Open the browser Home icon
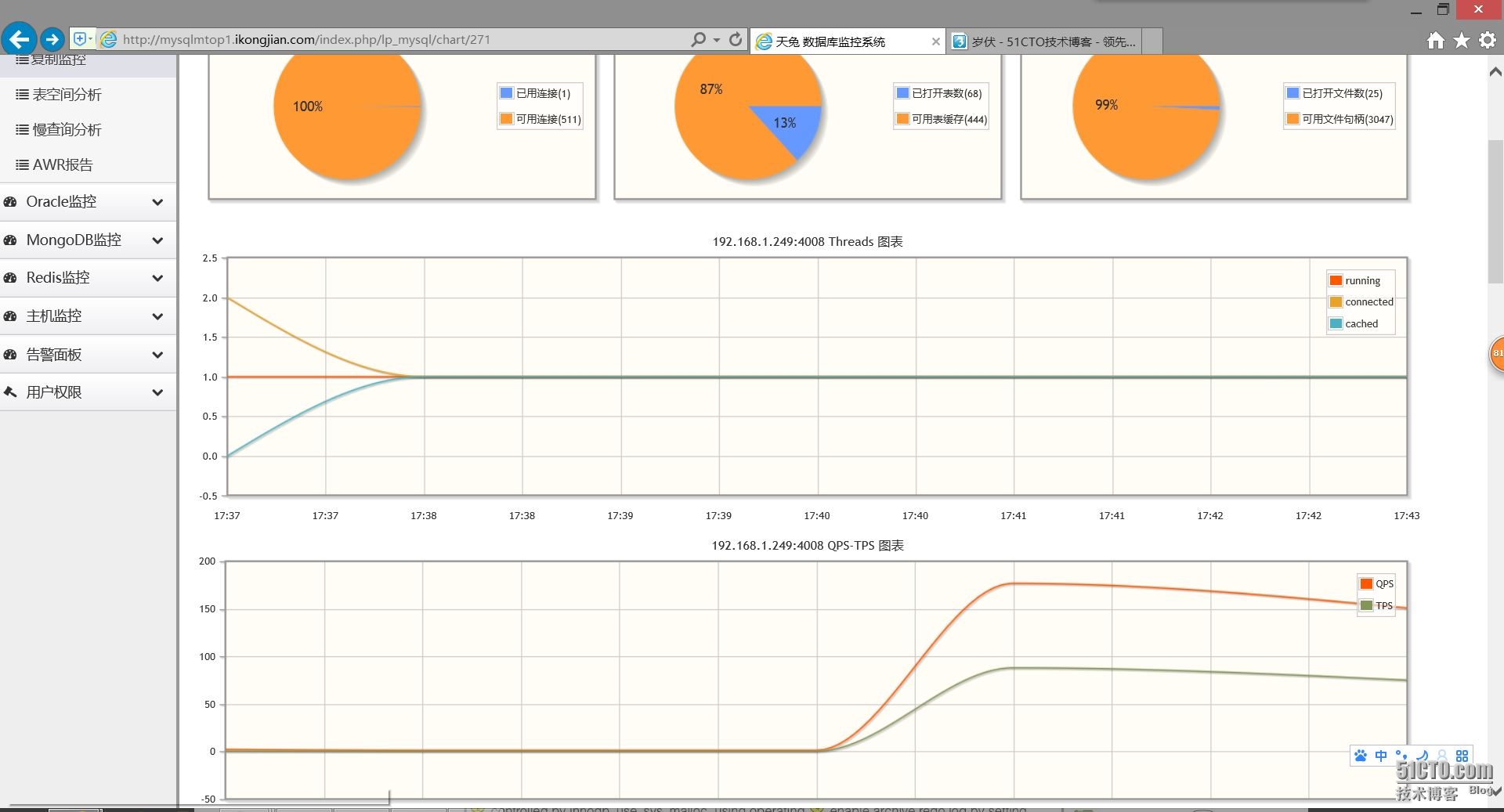Viewport: 1504px width, 812px height. tap(1435, 41)
